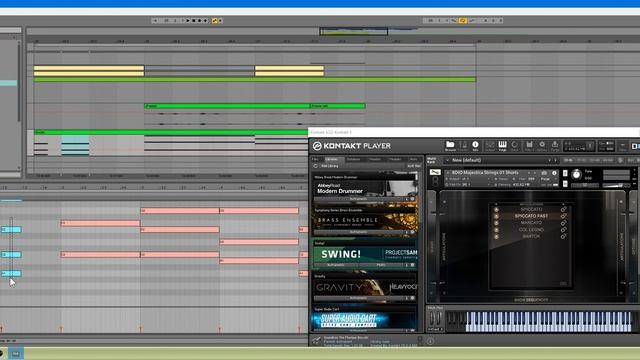Toggle the Marcato articulation power button
This screenshot has width=640, height=360.
[x=496, y=223]
